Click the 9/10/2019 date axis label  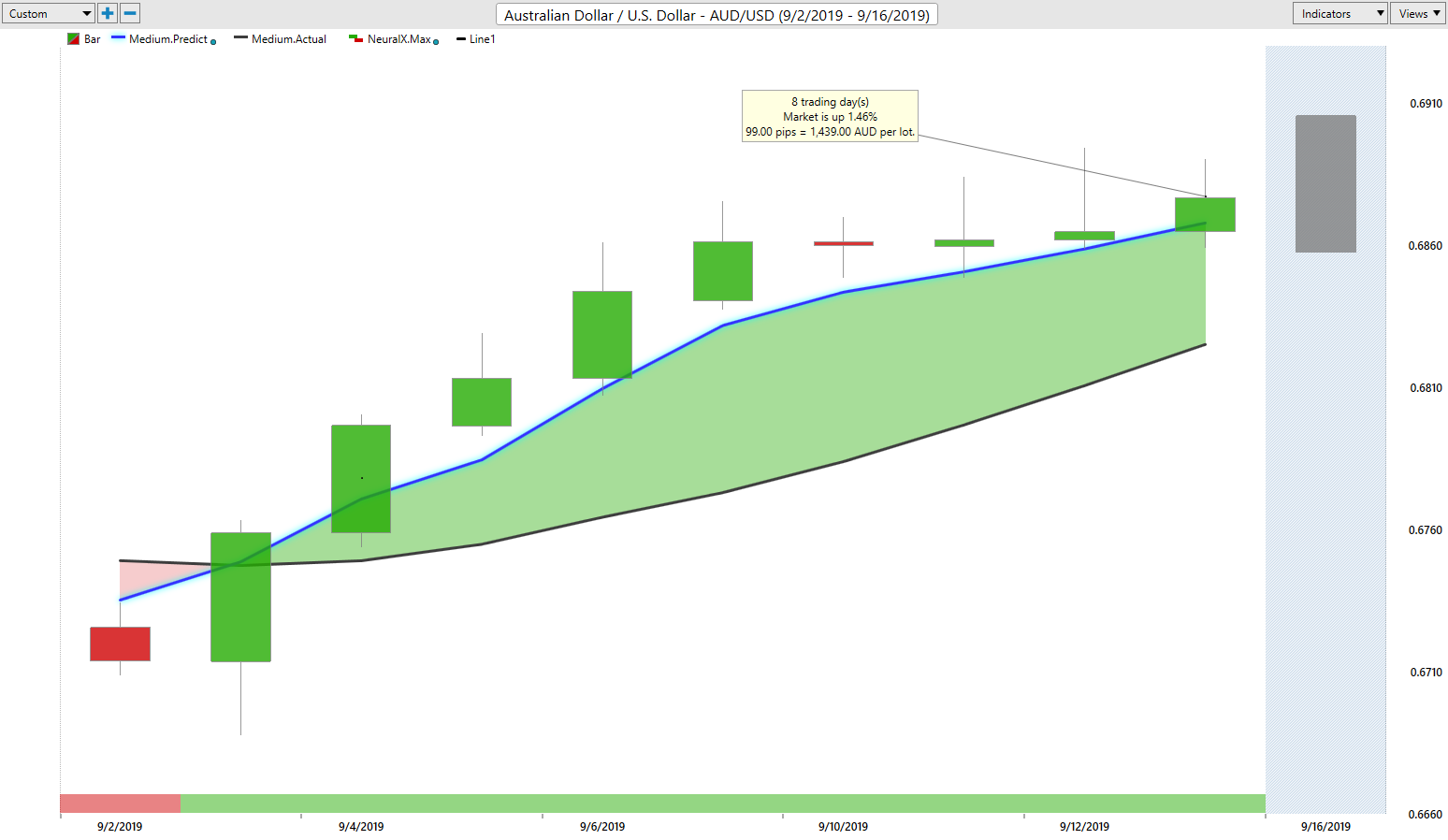point(843,827)
